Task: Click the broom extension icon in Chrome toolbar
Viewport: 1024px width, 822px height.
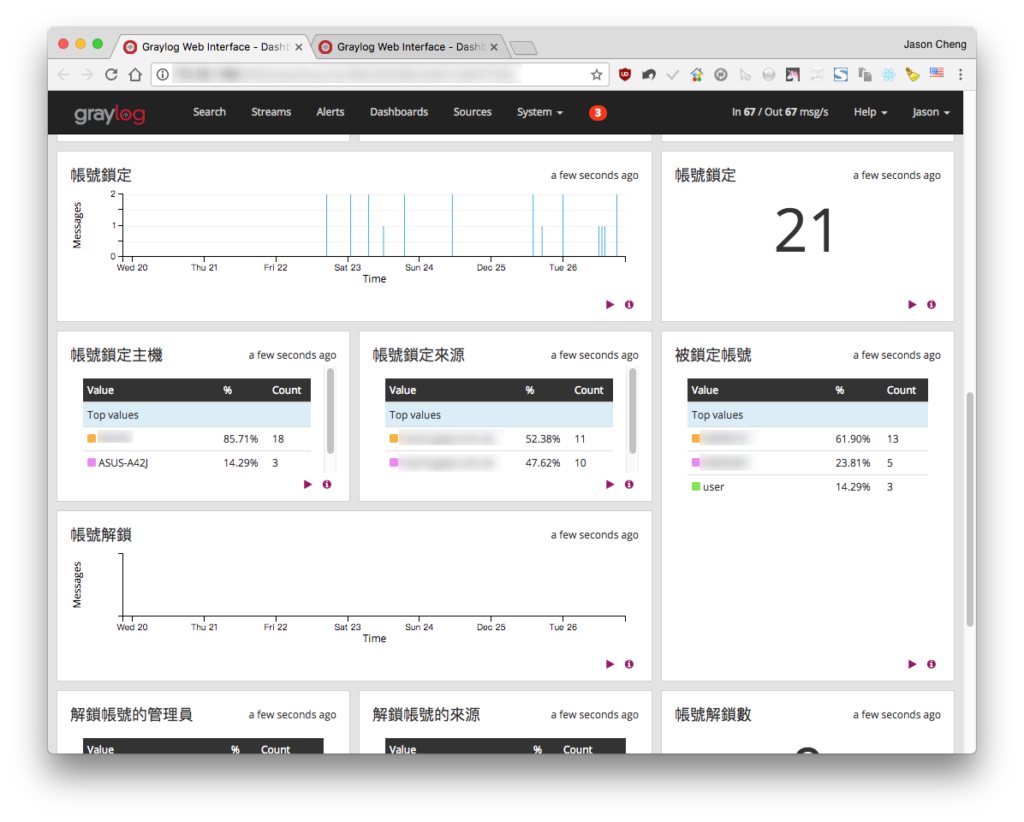Action: (912, 75)
